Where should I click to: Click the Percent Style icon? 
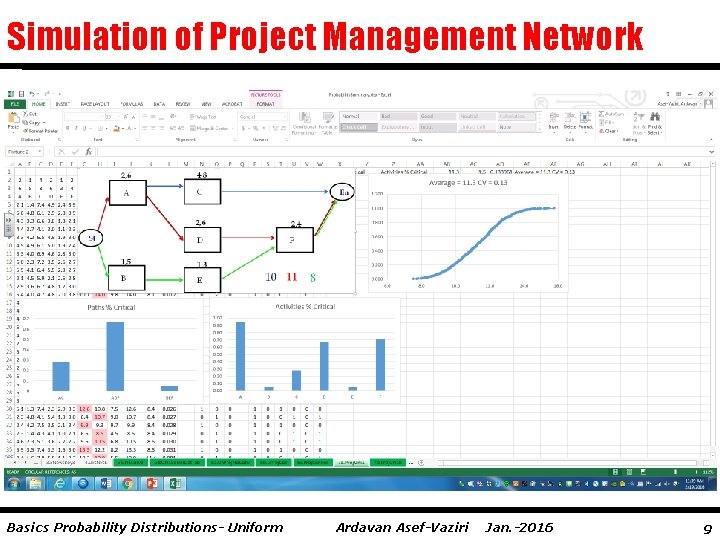[256, 129]
